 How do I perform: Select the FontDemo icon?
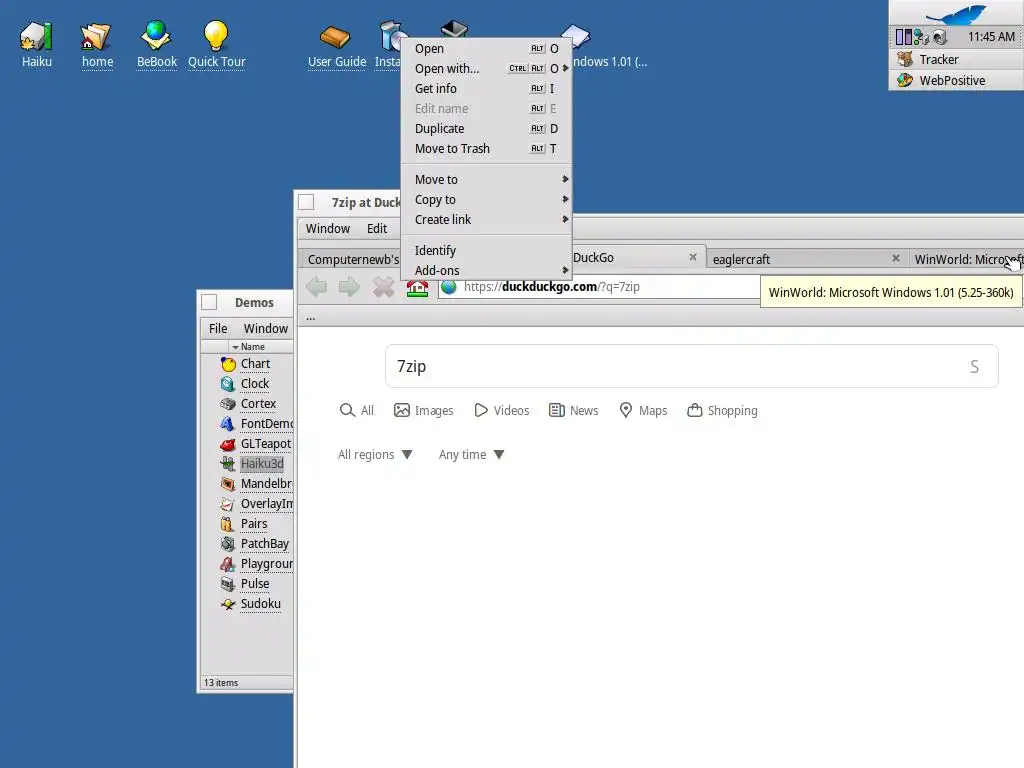click(228, 424)
